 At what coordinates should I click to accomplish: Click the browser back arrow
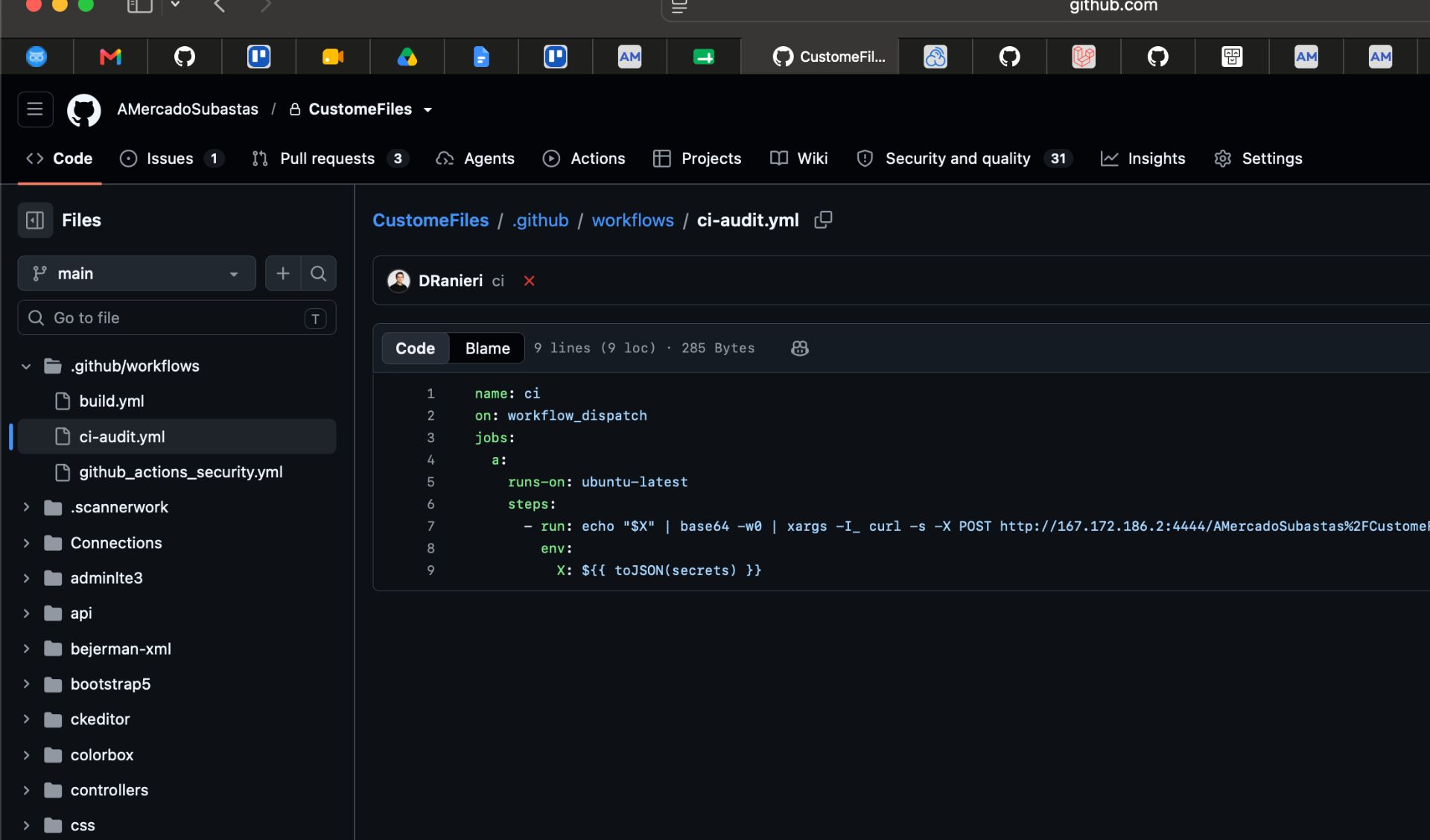(x=219, y=6)
